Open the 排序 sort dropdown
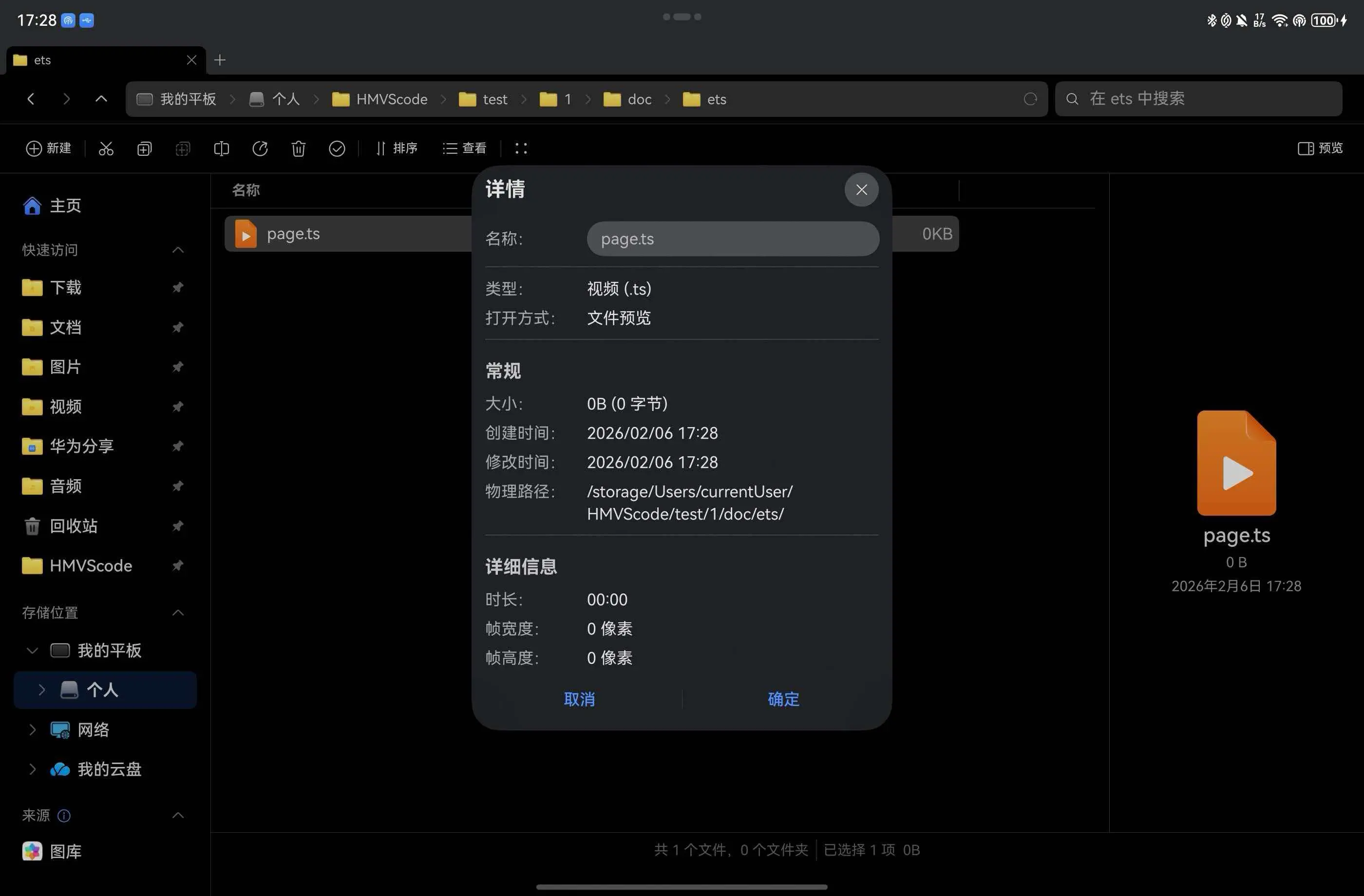Image resolution: width=1364 pixels, height=896 pixels. coord(397,149)
